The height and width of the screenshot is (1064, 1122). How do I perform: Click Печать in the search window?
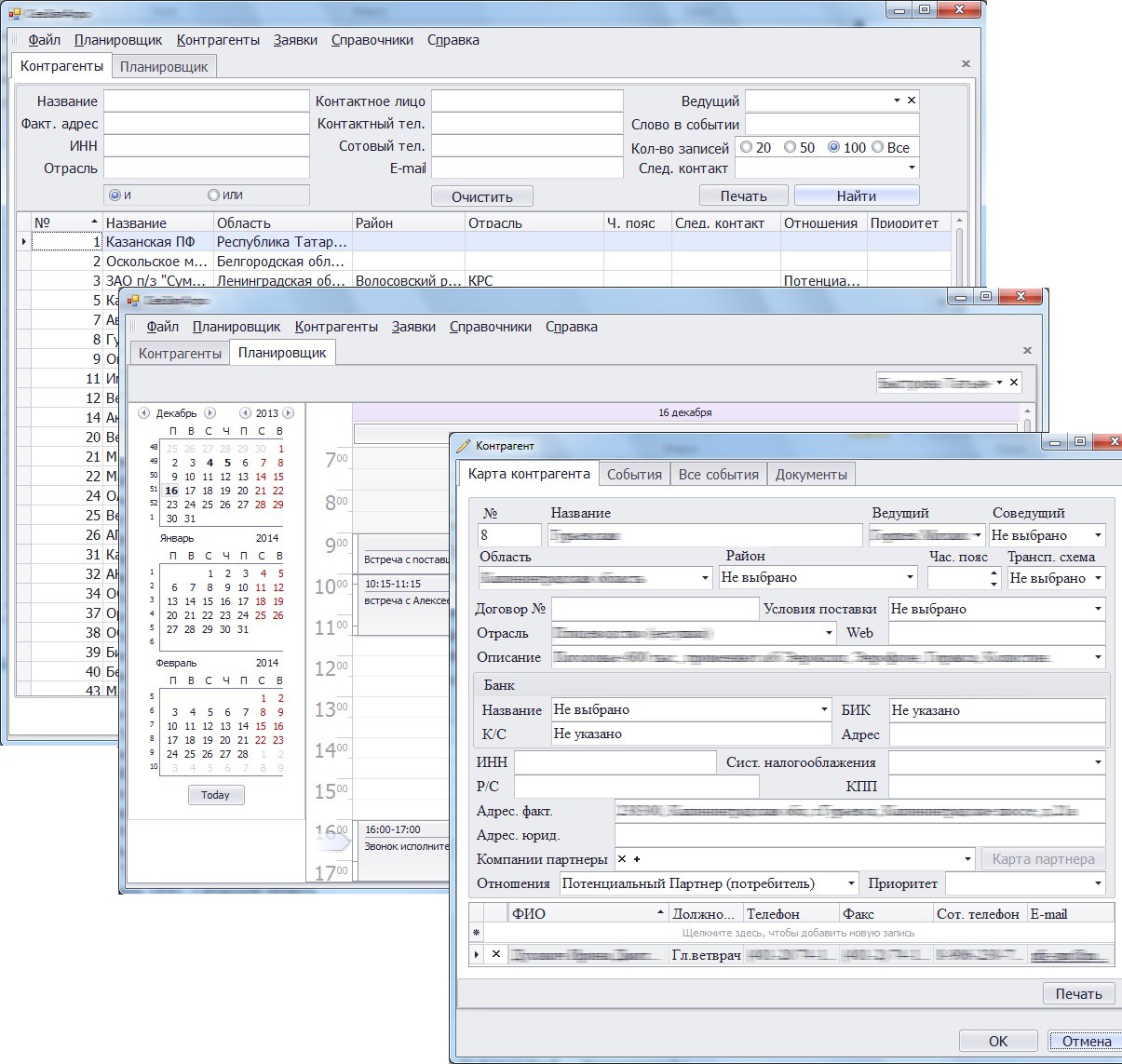pos(744,195)
